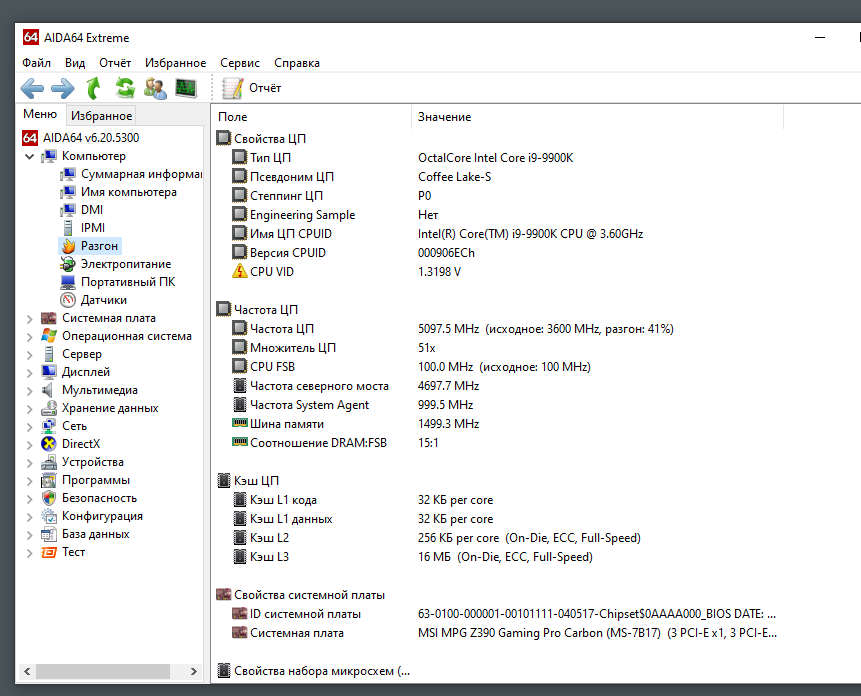This screenshot has height=696, width=861.
Task: Open the Вид menu
Action: point(75,63)
